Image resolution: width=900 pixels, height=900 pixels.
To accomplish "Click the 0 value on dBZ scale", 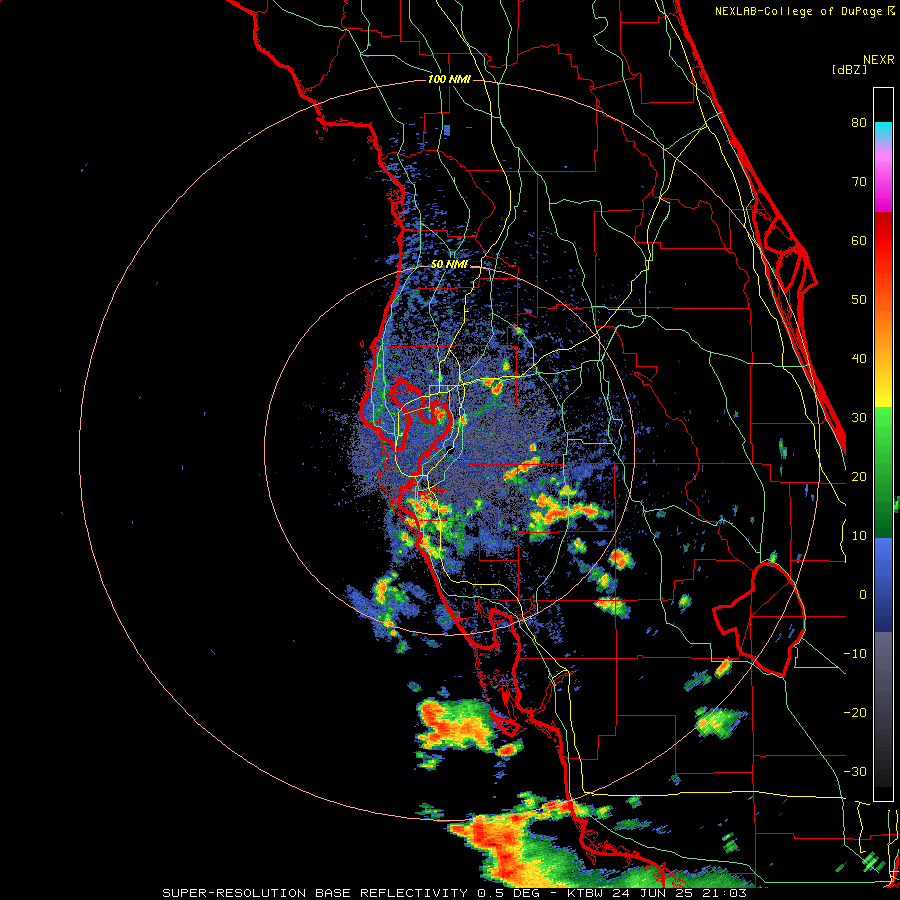I will click(x=863, y=595).
